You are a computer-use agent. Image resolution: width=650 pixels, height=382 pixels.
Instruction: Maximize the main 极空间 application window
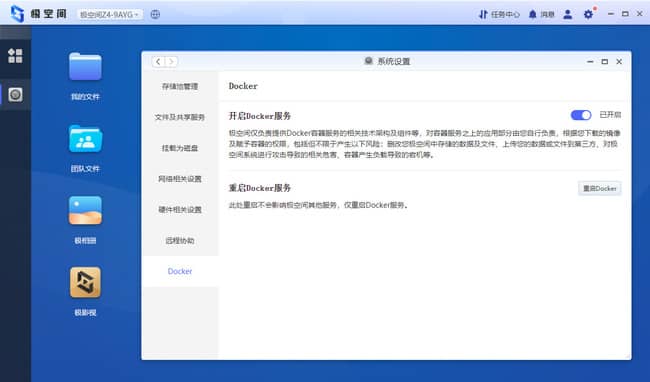tap(625, 14)
